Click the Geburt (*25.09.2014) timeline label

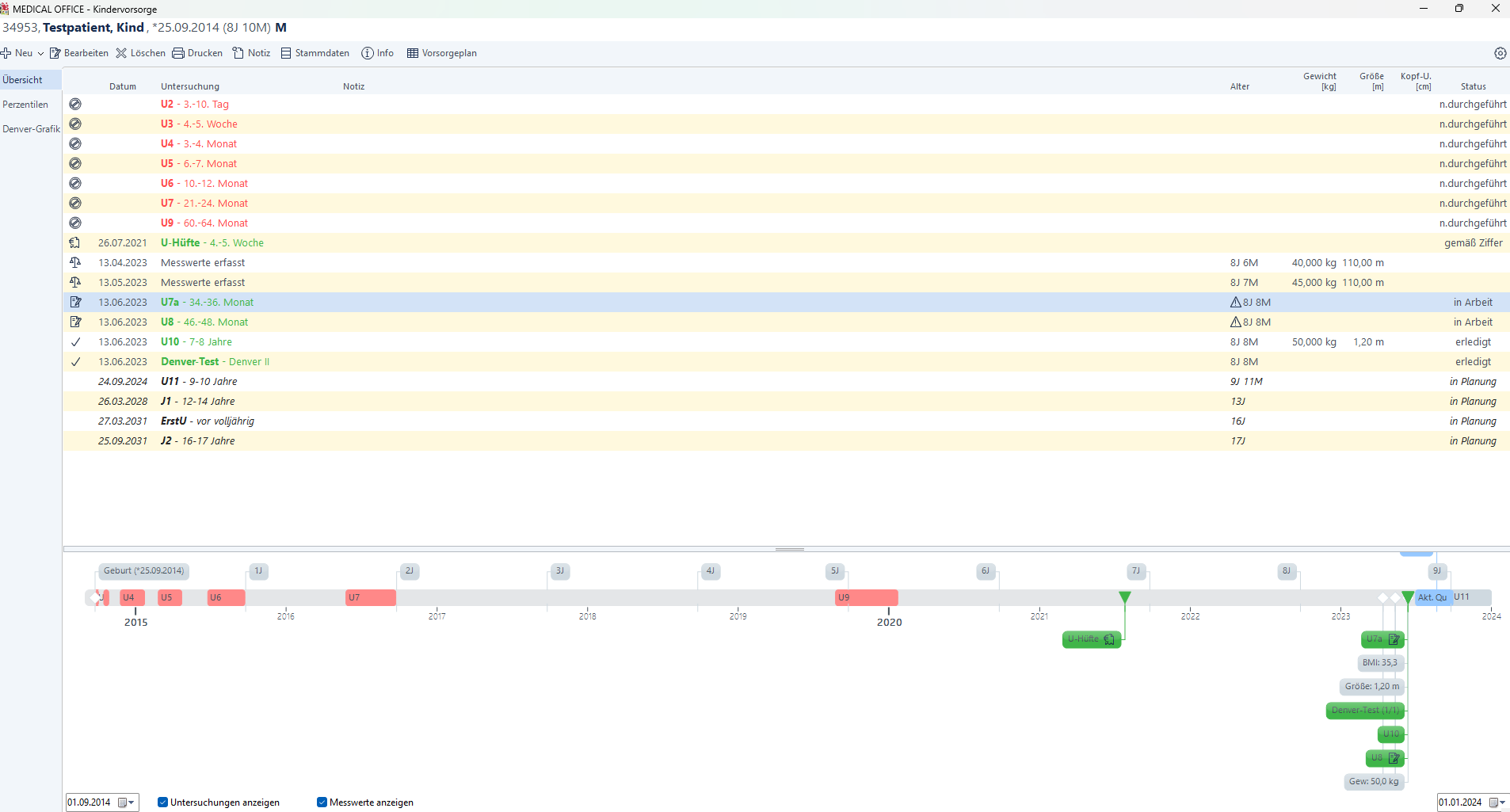tap(143, 571)
